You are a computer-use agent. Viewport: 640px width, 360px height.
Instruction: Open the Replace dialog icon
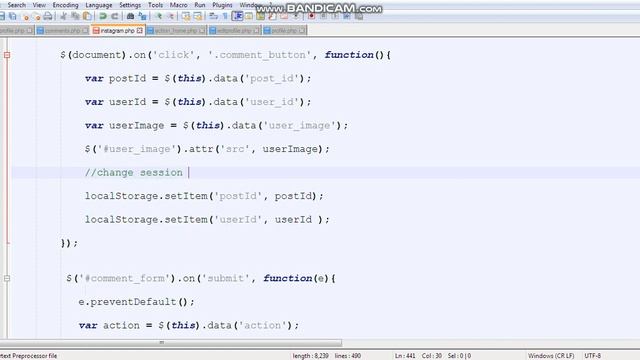click(x=142, y=16)
